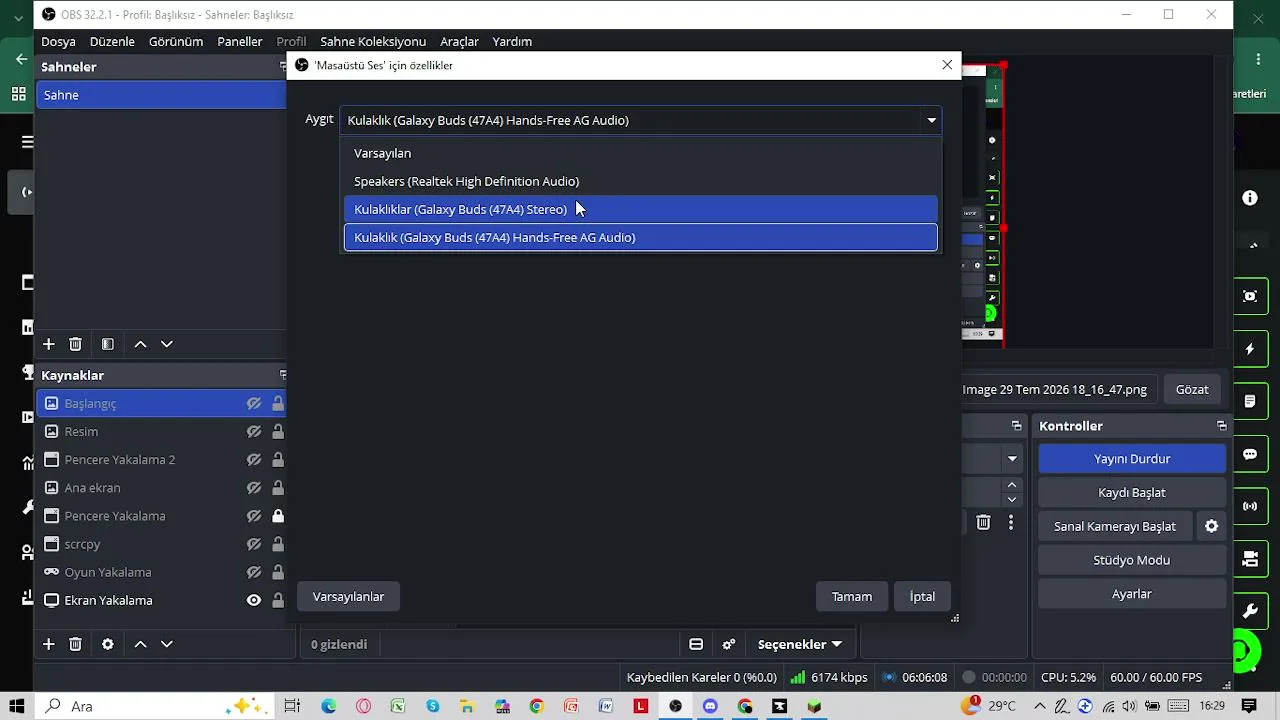Click the wrench icon in the right sidebar
The width and height of the screenshot is (1280, 720).
point(1250,611)
